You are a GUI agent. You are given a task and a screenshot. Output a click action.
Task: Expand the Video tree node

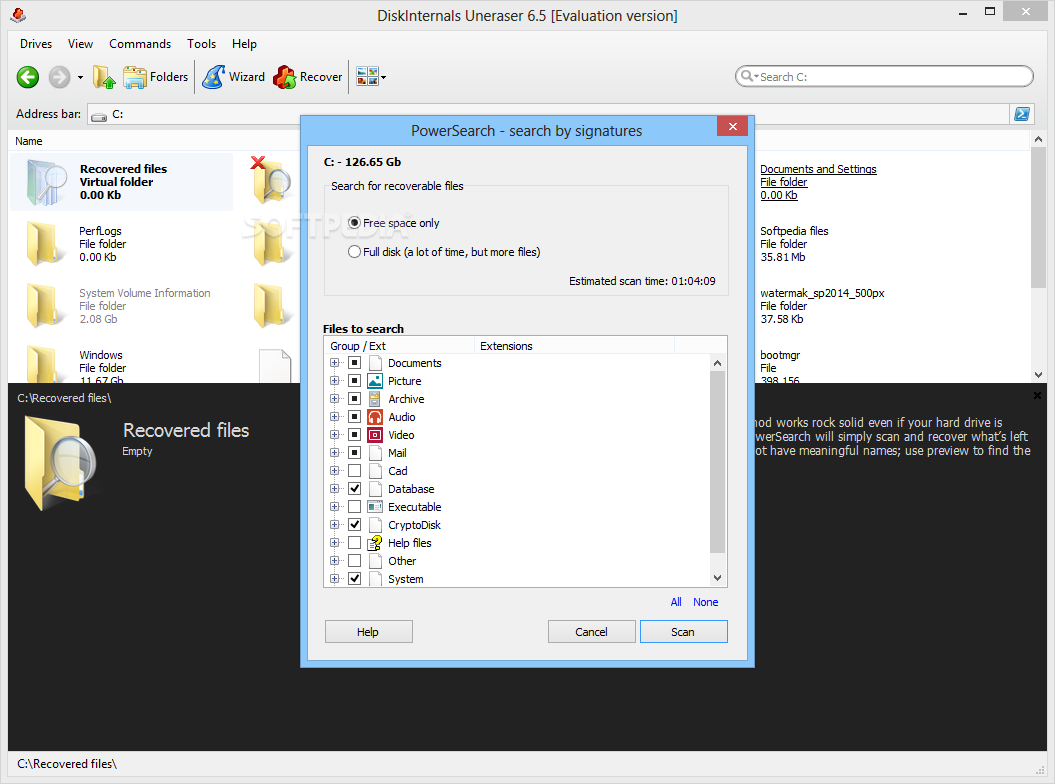click(334, 435)
